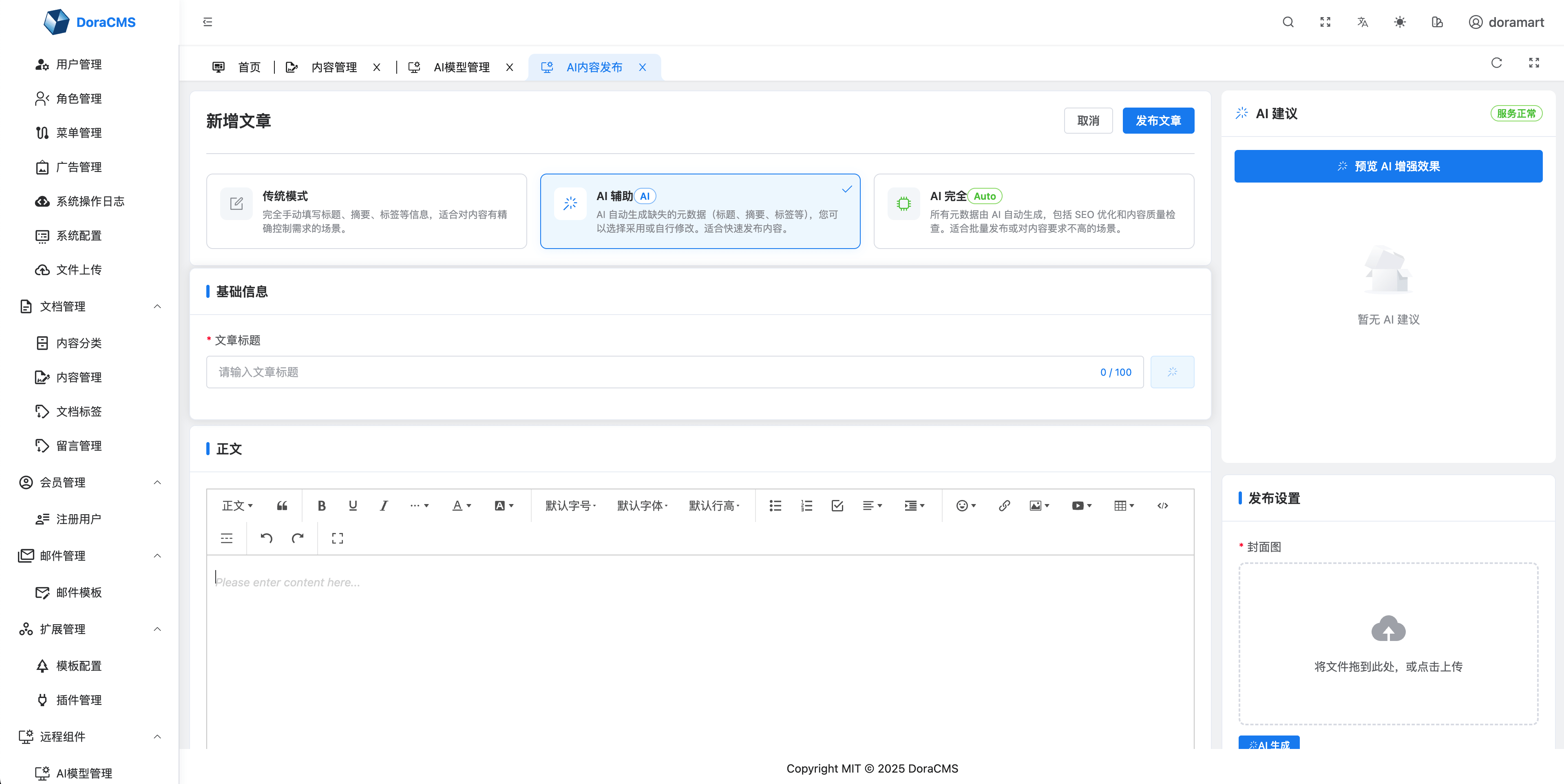Open the source code view icon
This screenshot has height=784, width=1564.
(x=1163, y=505)
